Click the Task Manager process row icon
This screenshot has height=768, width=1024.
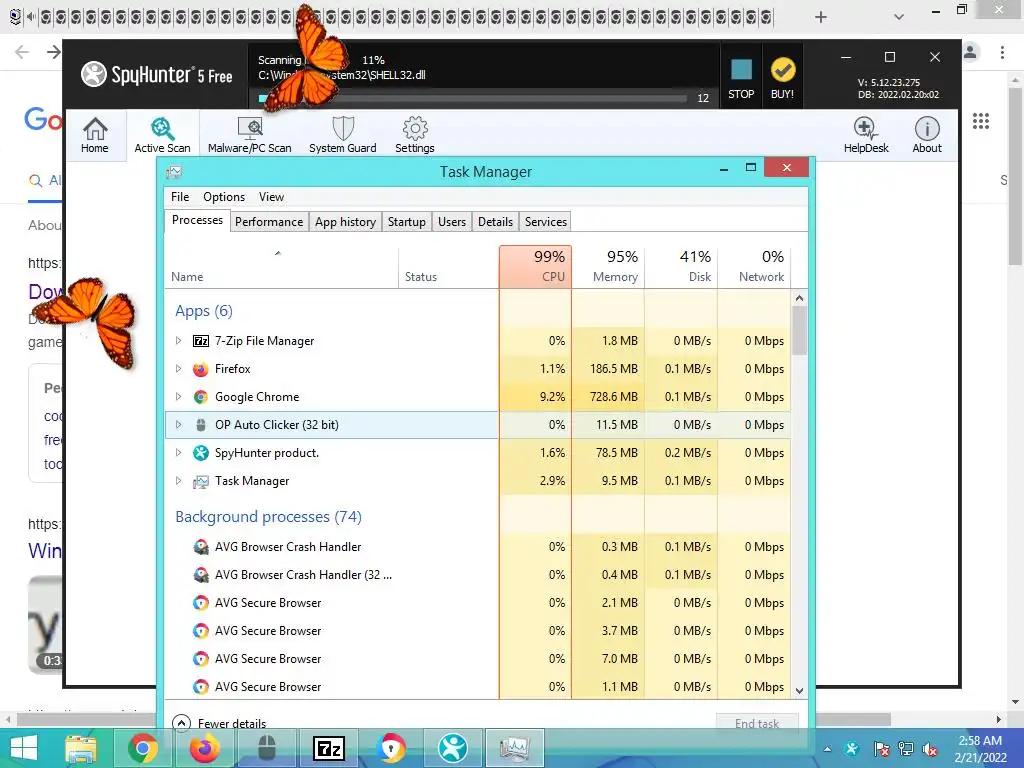(200, 482)
